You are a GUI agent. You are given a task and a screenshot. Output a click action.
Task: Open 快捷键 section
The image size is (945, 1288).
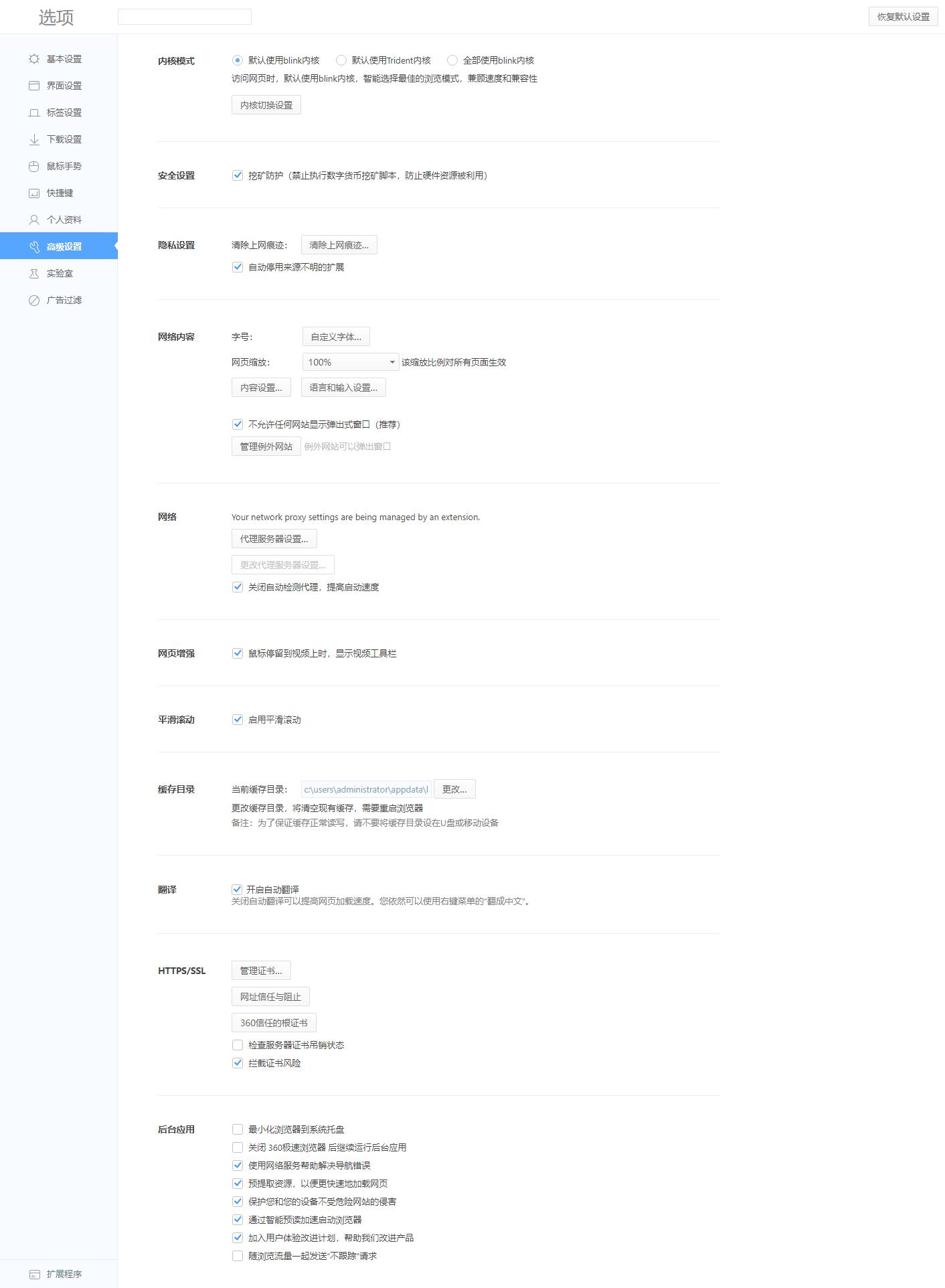[x=58, y=193]
